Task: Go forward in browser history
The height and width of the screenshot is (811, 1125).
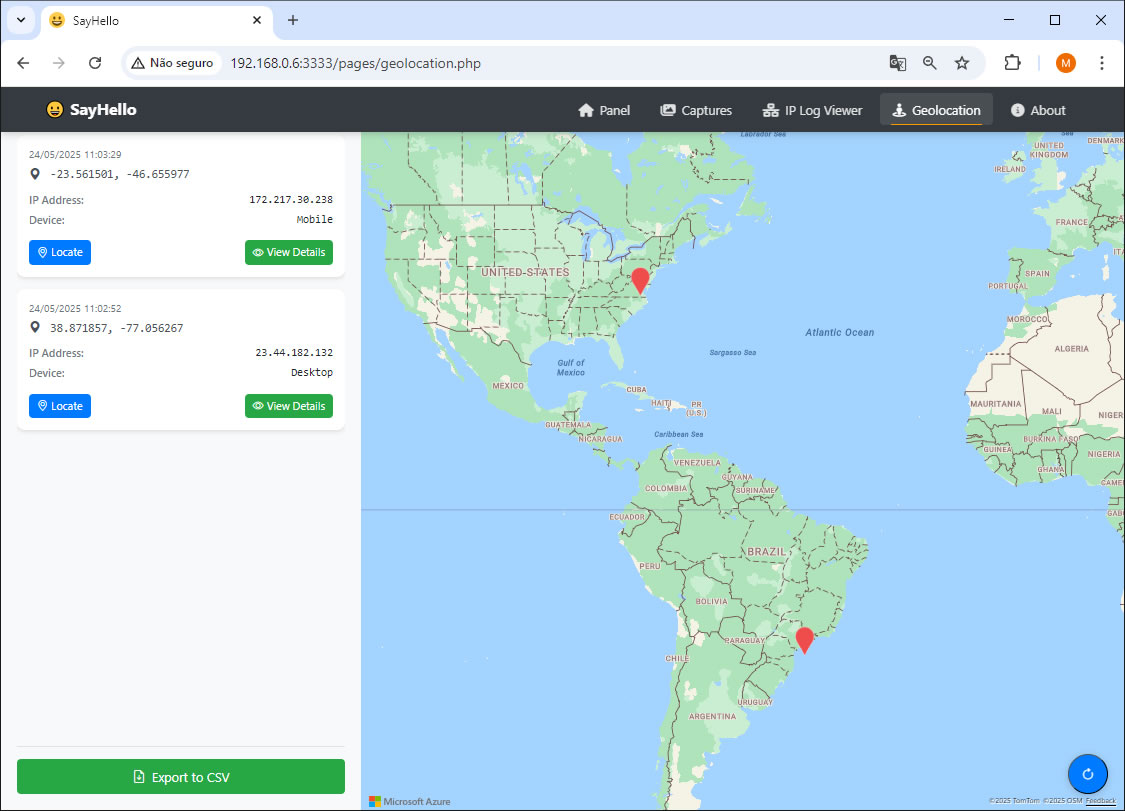Action: click(59, 63)
